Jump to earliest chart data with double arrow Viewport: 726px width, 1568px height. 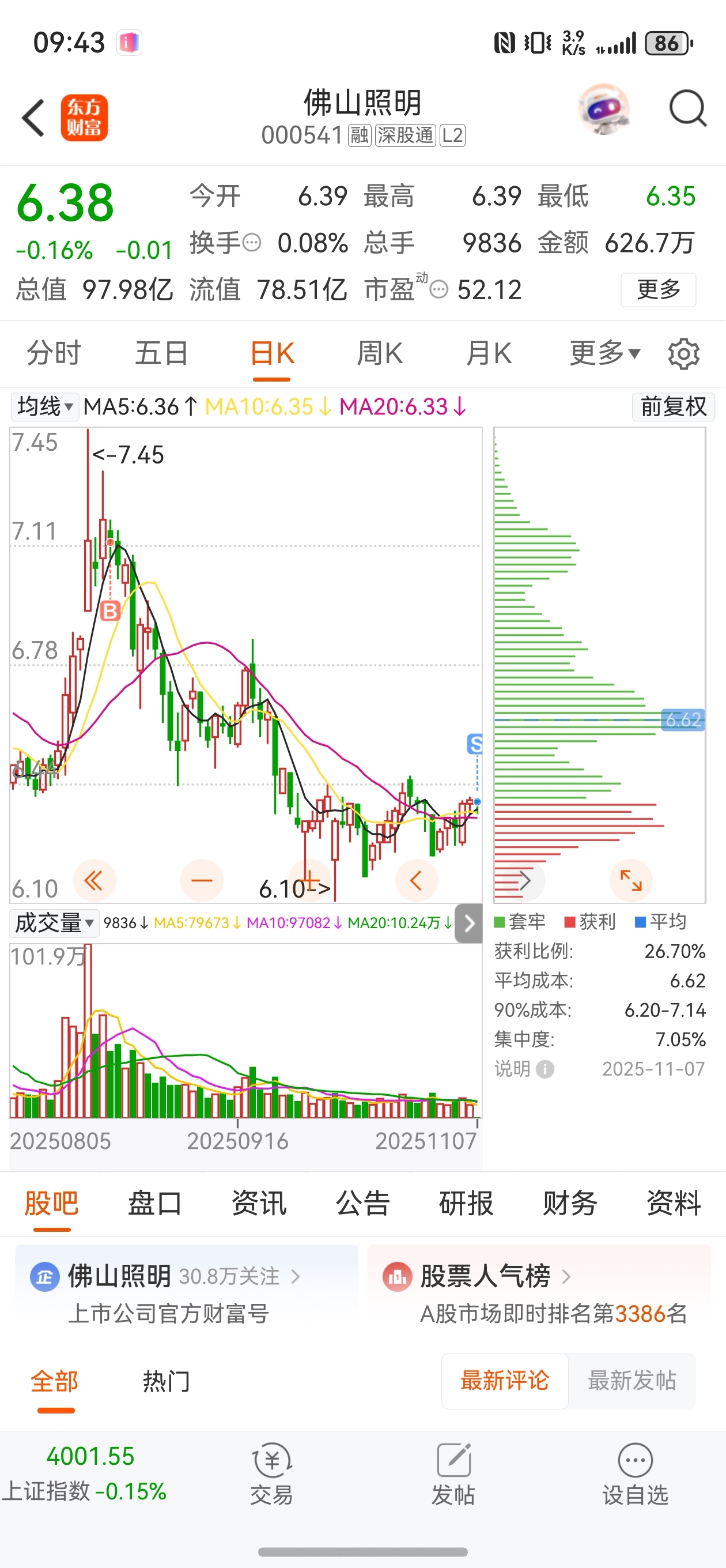94,880
